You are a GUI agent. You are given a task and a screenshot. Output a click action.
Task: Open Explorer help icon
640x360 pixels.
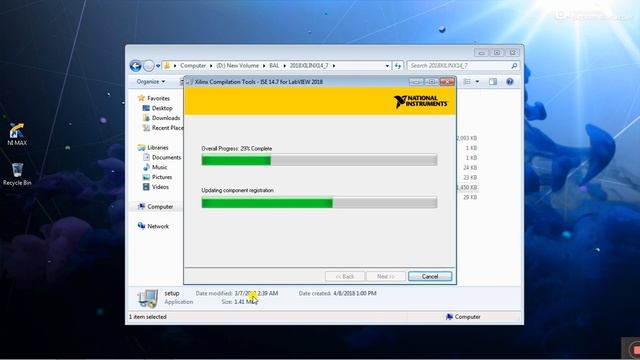510,82
